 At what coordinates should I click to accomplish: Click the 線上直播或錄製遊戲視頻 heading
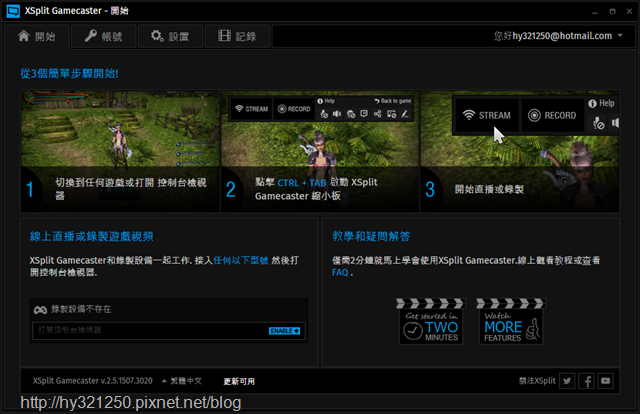click(x=91, y=236)
